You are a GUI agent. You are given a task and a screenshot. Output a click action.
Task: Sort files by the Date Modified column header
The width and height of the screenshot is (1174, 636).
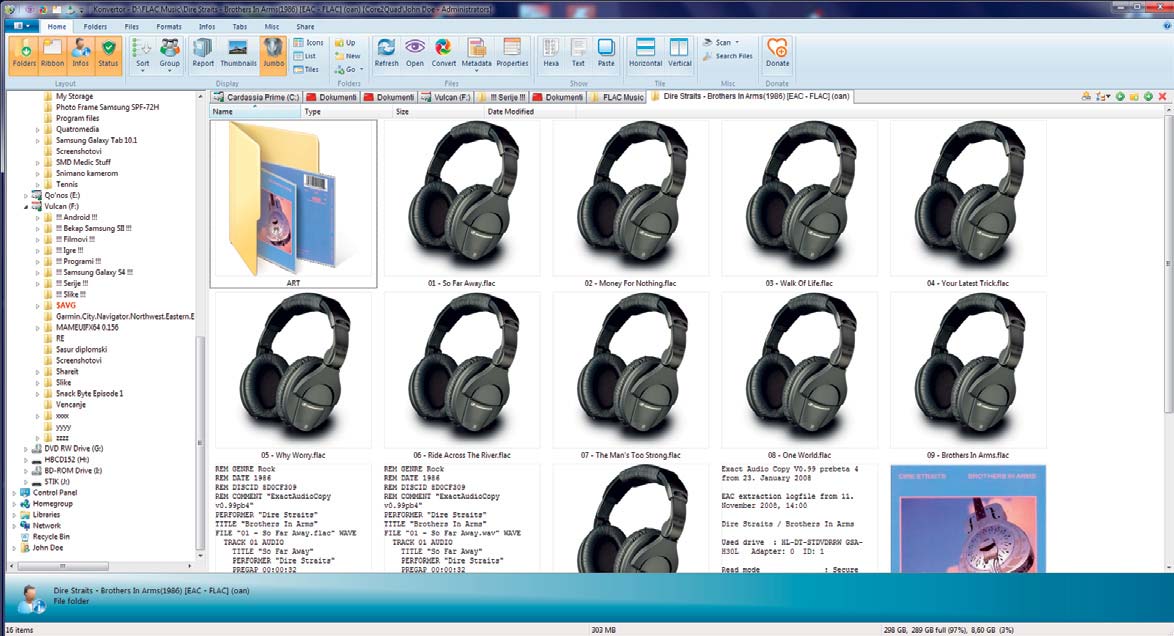[530, 112]
